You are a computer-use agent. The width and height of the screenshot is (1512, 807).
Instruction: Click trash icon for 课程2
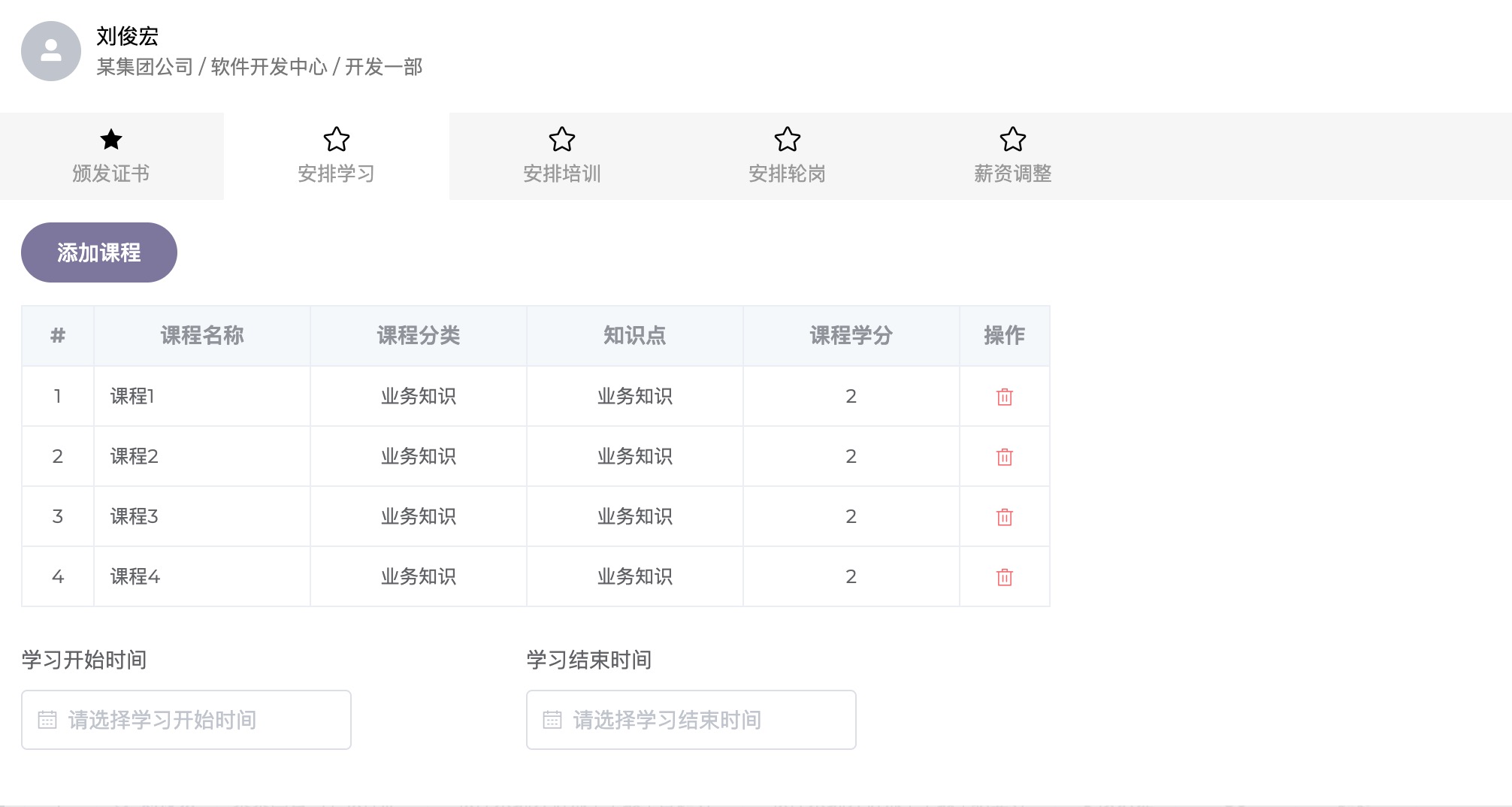pos(1004,457)
